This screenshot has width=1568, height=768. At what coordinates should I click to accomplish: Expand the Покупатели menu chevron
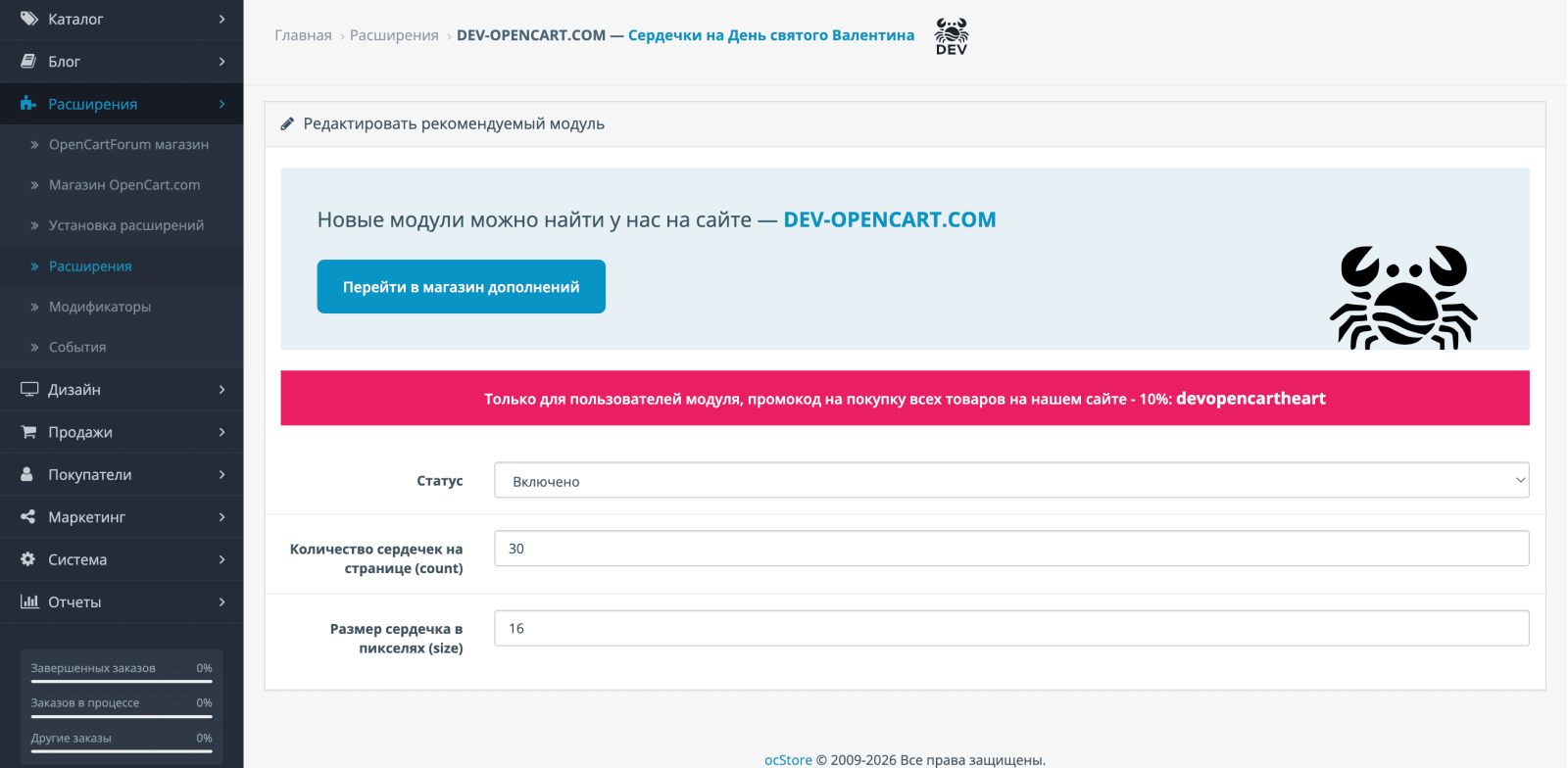pos(222,475)
